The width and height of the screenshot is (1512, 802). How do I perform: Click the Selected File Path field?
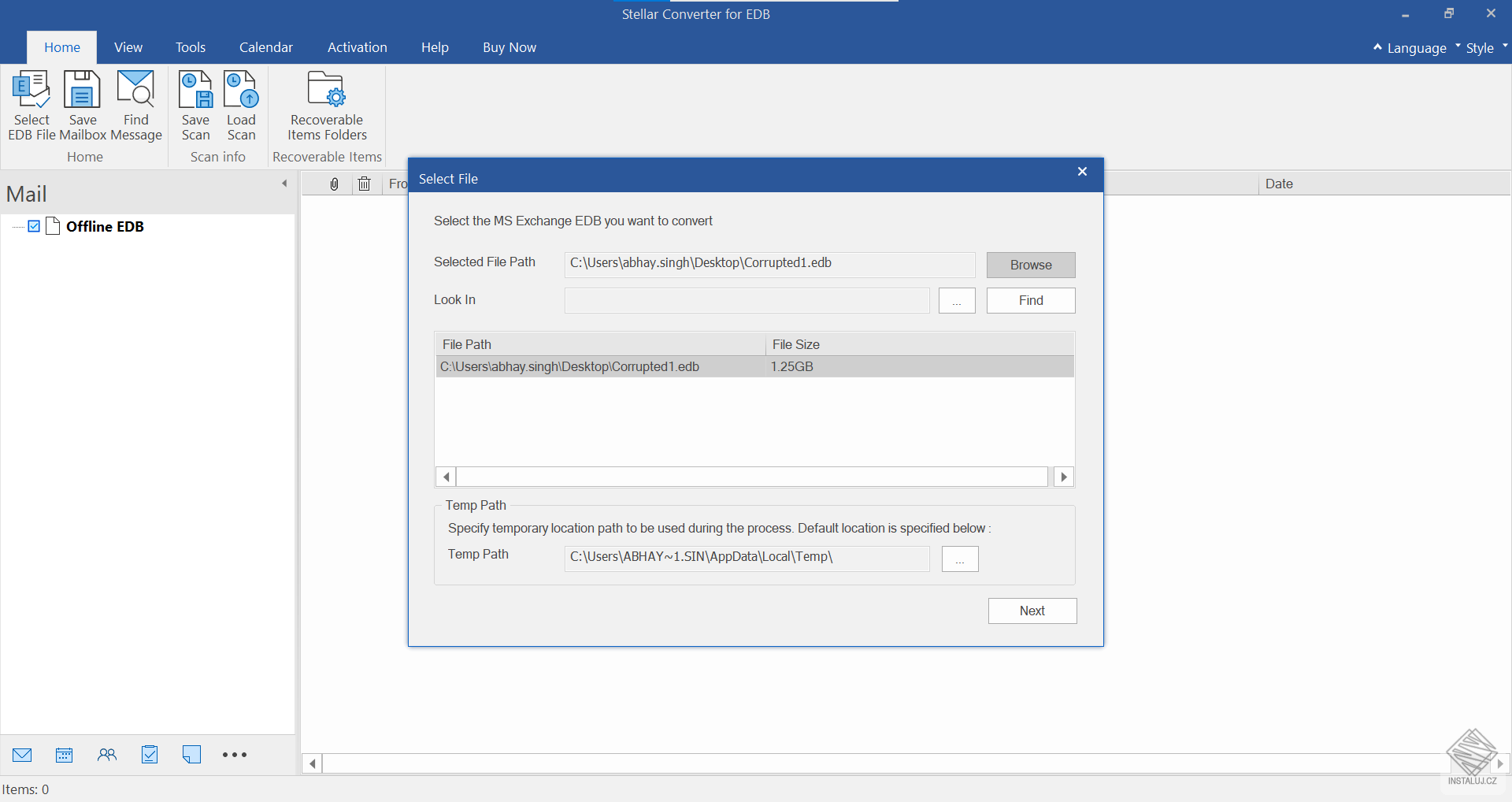point(769,265)
